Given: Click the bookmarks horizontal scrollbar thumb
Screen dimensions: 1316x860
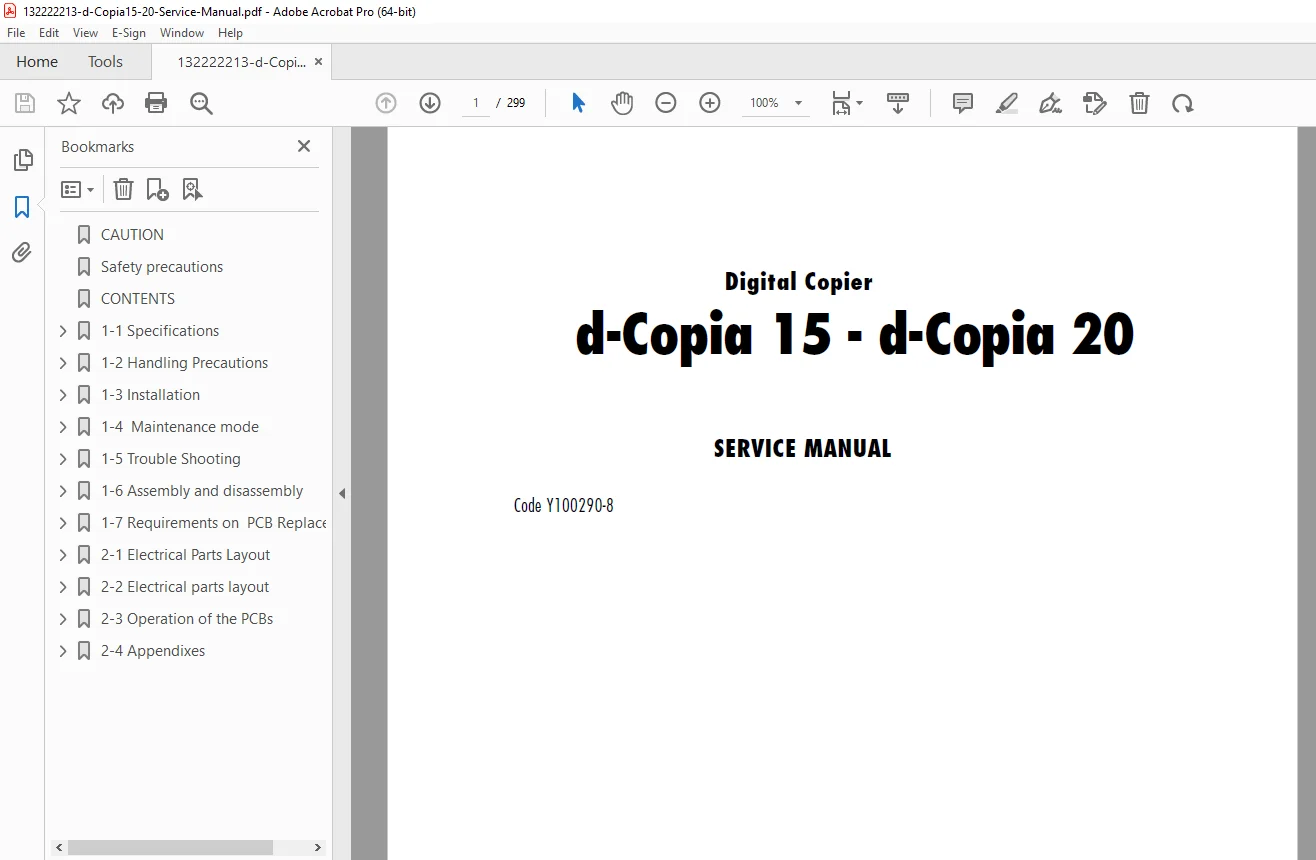Looking at the screenshot, I should [x=170, y=847].
